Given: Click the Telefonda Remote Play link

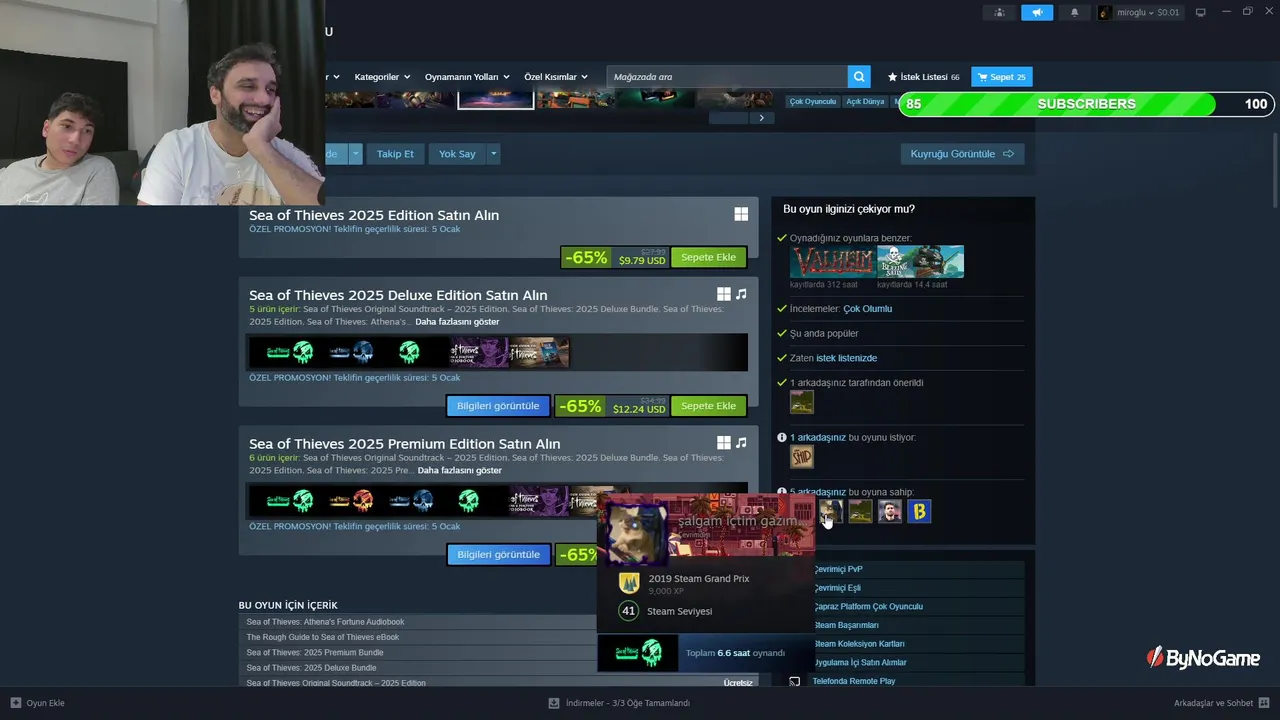Looking at the screenshot, I should 854,681.
